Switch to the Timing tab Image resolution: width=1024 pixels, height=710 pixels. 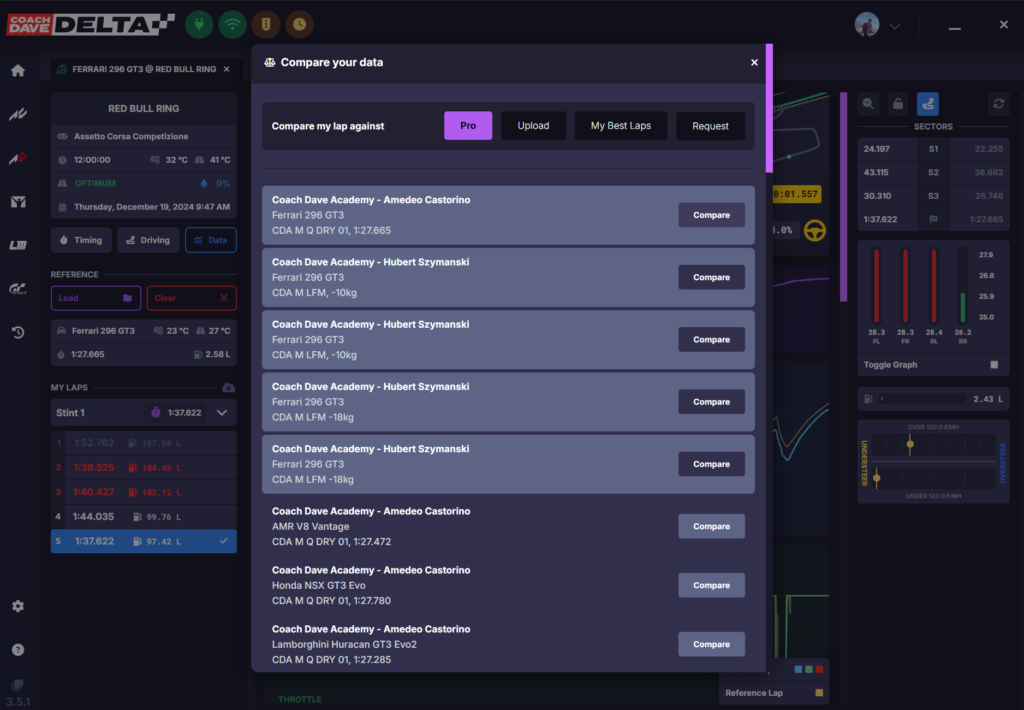coord(81,240)
